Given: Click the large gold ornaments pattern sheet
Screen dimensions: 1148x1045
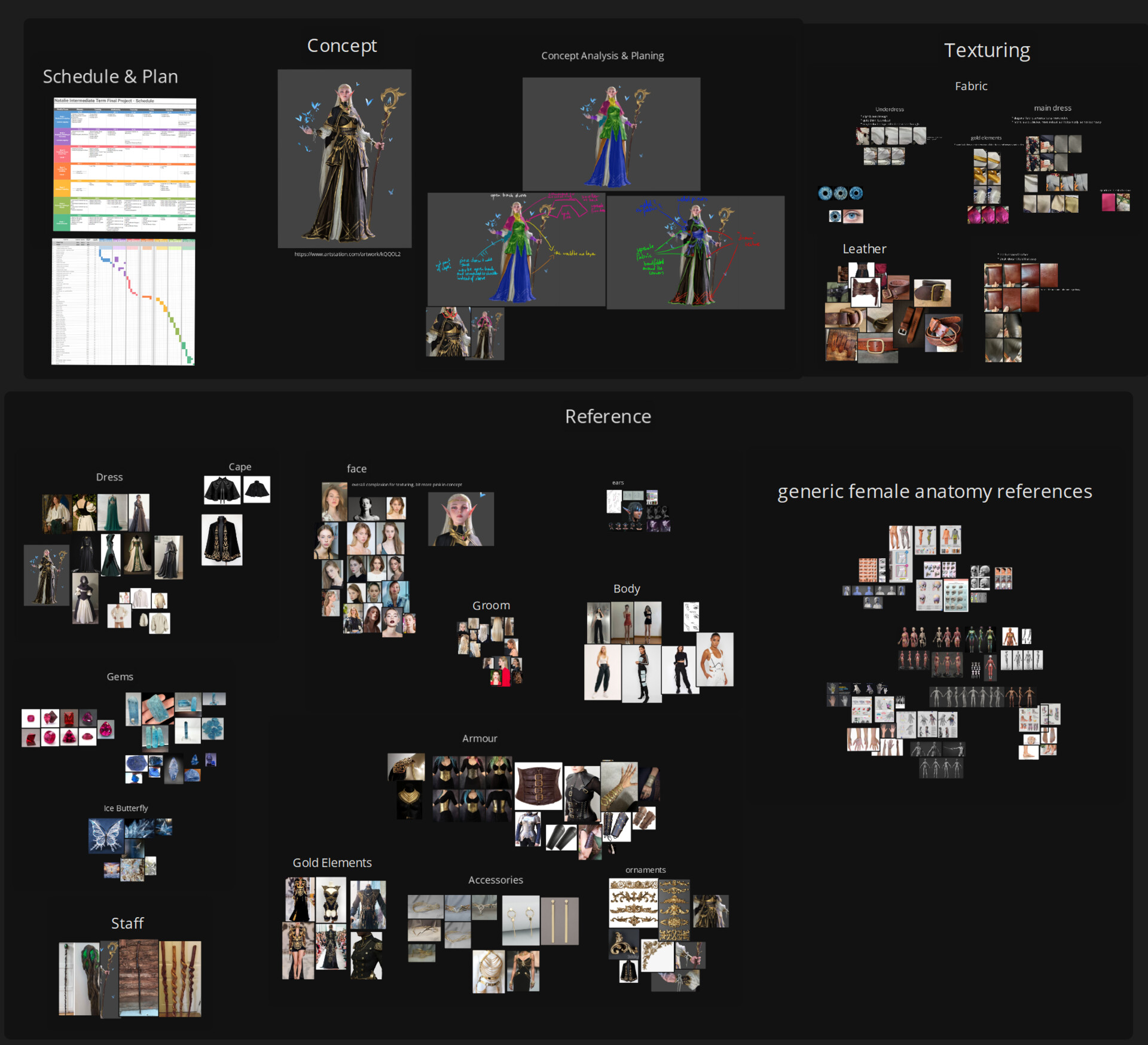Looking at the screenshot, I should click(x=633, y=903).
